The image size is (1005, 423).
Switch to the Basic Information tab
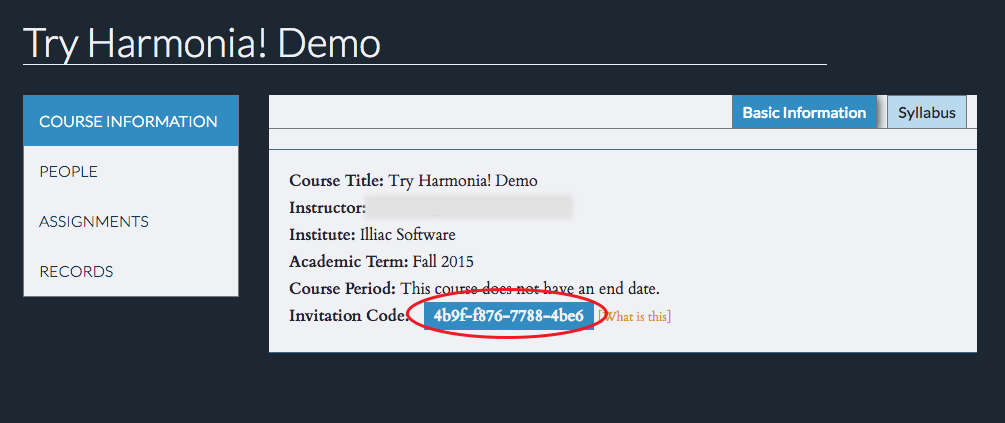tap(804, 113)
